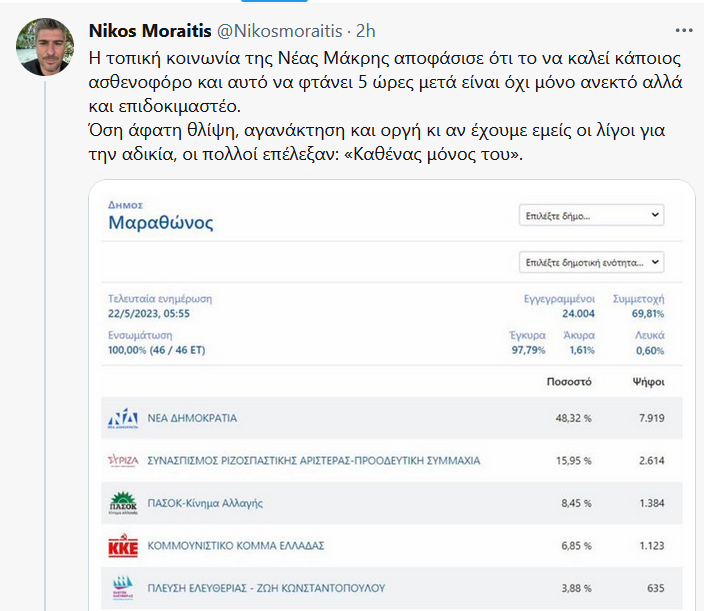Click the 22/5/2023, 05:55 update timestamp
Image resolution: width=704 pixels, height=611 pixels.
[x=149, y=314]
